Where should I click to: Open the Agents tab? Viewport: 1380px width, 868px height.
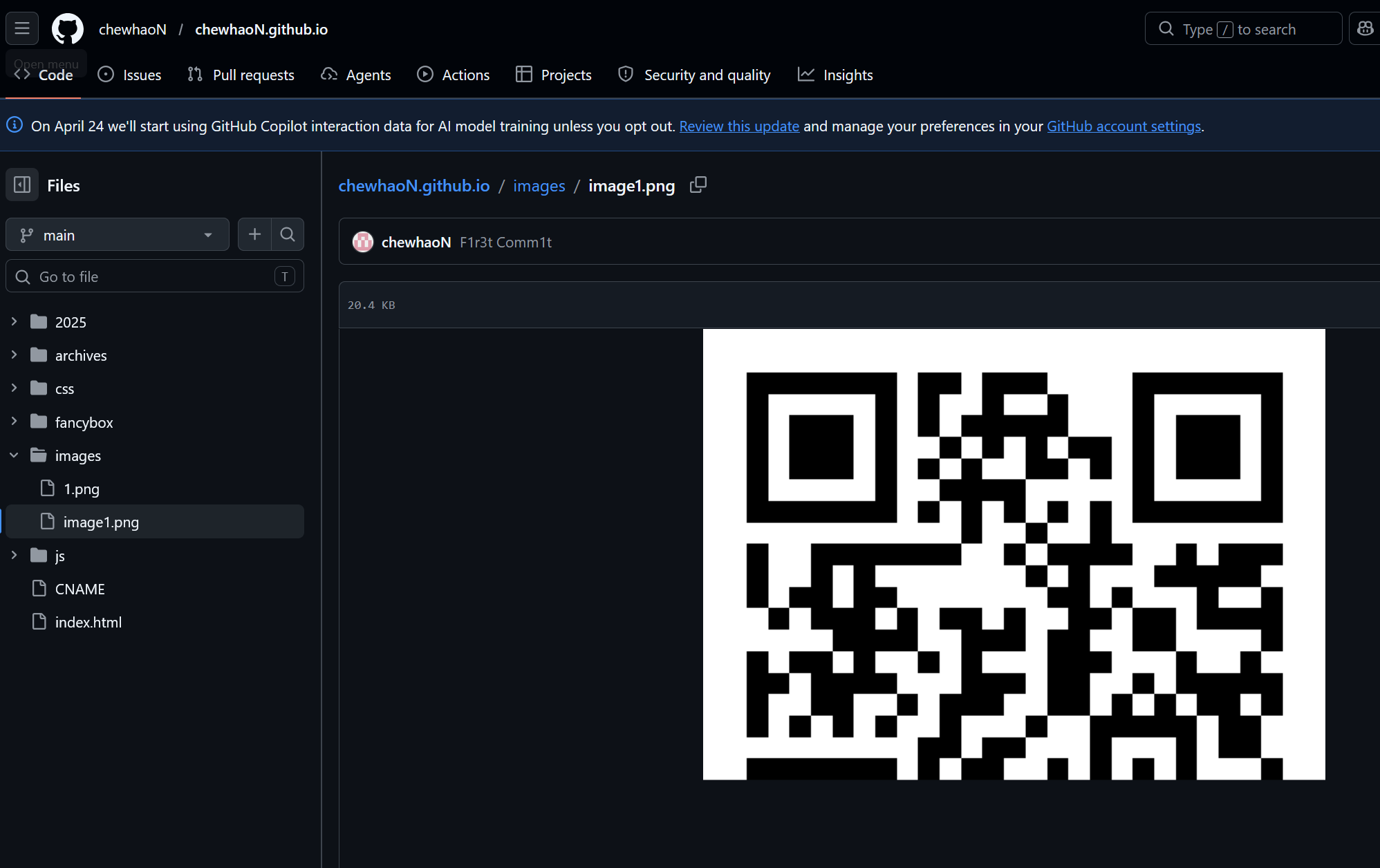tap(356, 75)
